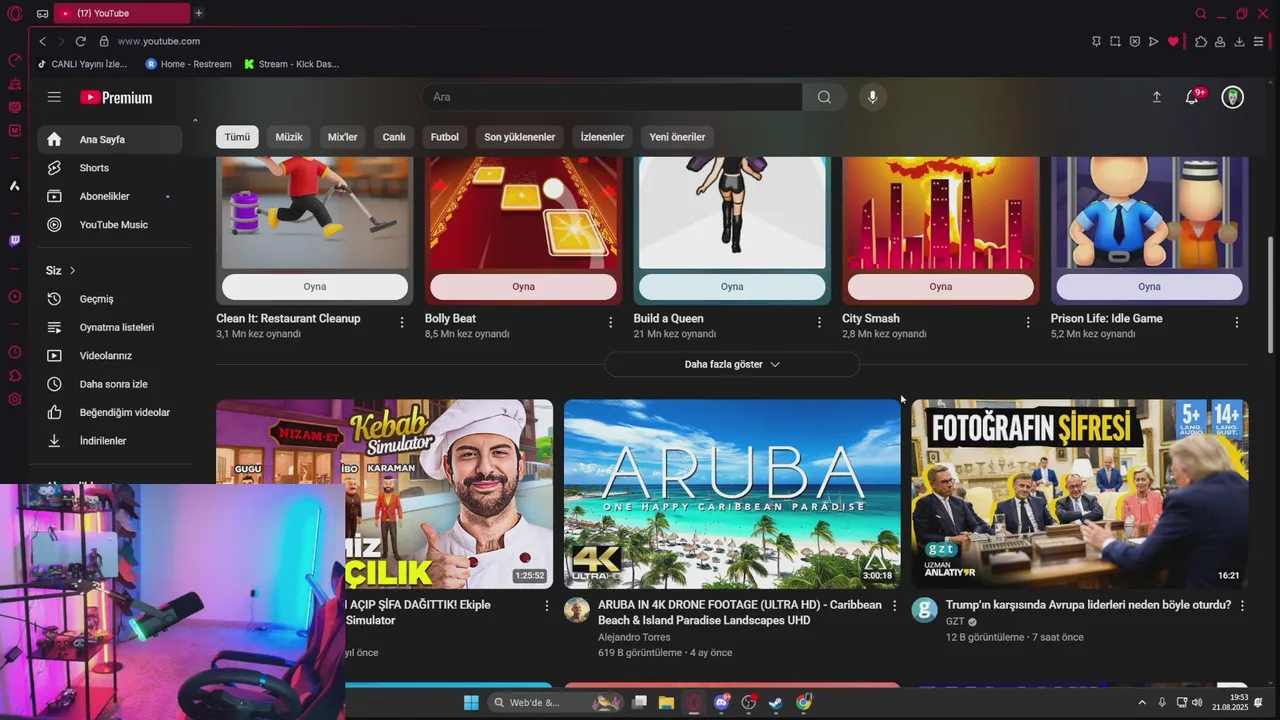
Task: Expand Daha fazla göster
Action: coord(732,364)
